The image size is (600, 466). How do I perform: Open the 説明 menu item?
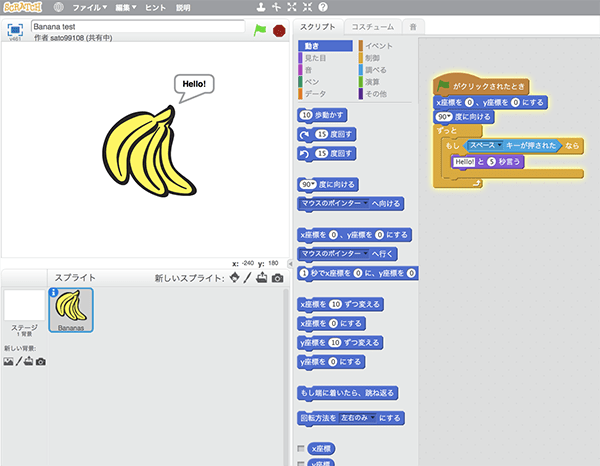(x=183, y=8)
